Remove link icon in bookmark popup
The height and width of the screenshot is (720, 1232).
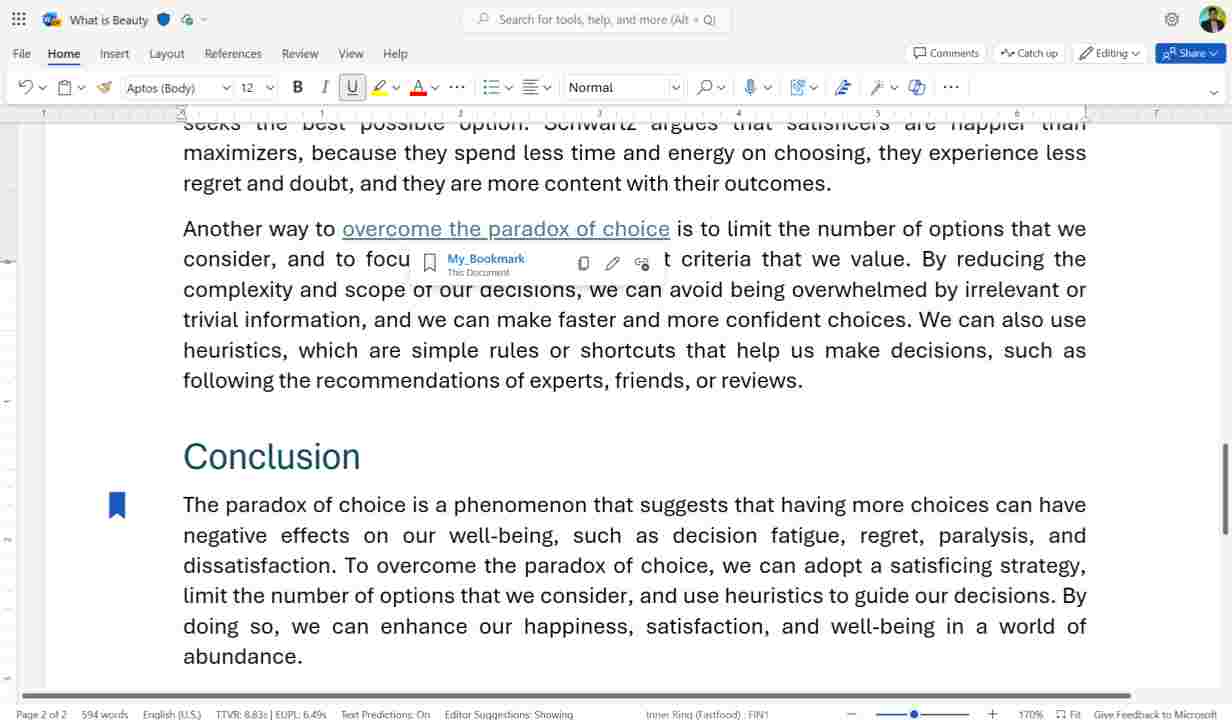(x=642, y=264)
